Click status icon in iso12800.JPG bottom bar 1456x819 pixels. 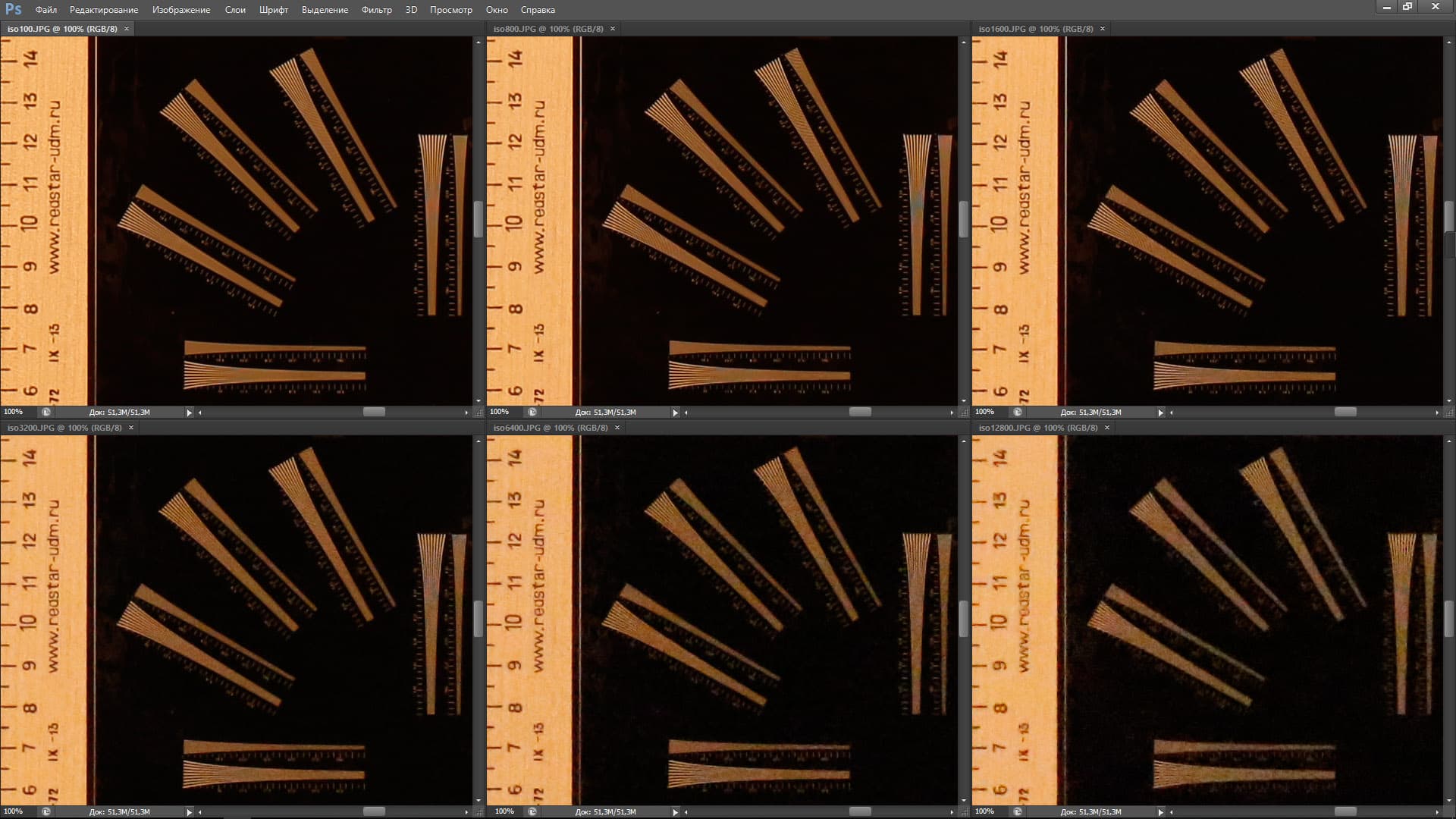tap(1018, 811)
